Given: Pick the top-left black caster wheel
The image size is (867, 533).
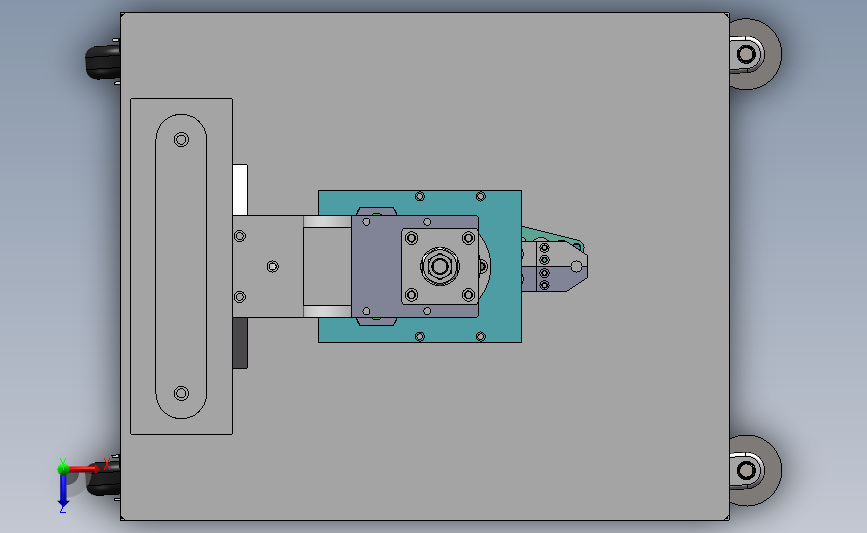Looking at the screenshot, I should [x=103, y=61].
